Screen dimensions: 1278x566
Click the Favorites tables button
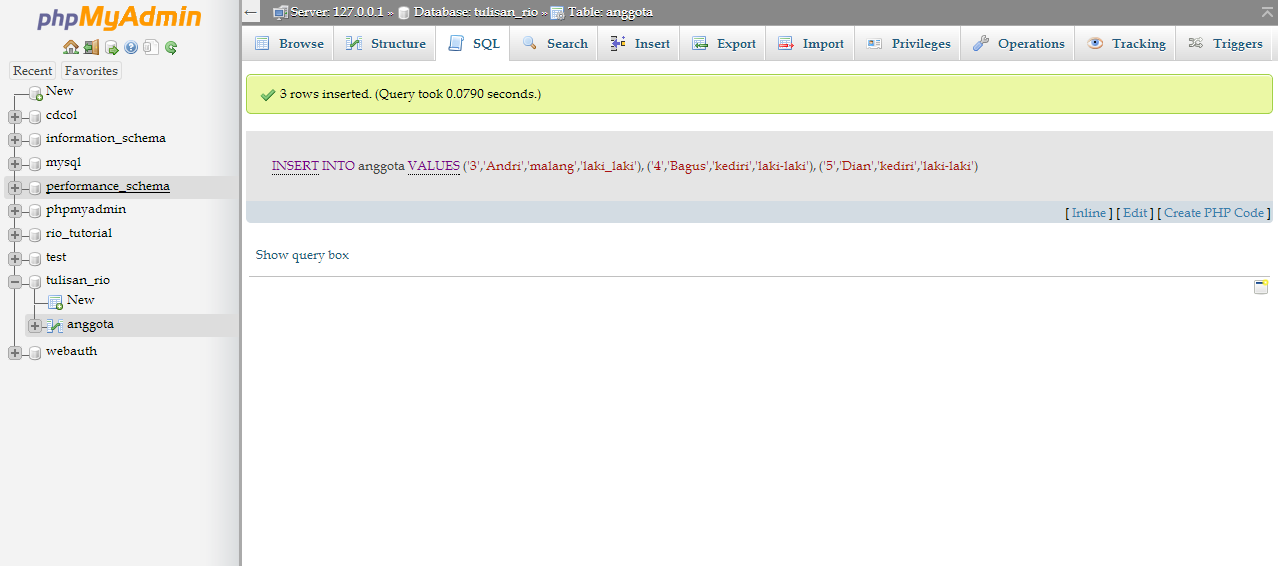[x=91, y=71]
